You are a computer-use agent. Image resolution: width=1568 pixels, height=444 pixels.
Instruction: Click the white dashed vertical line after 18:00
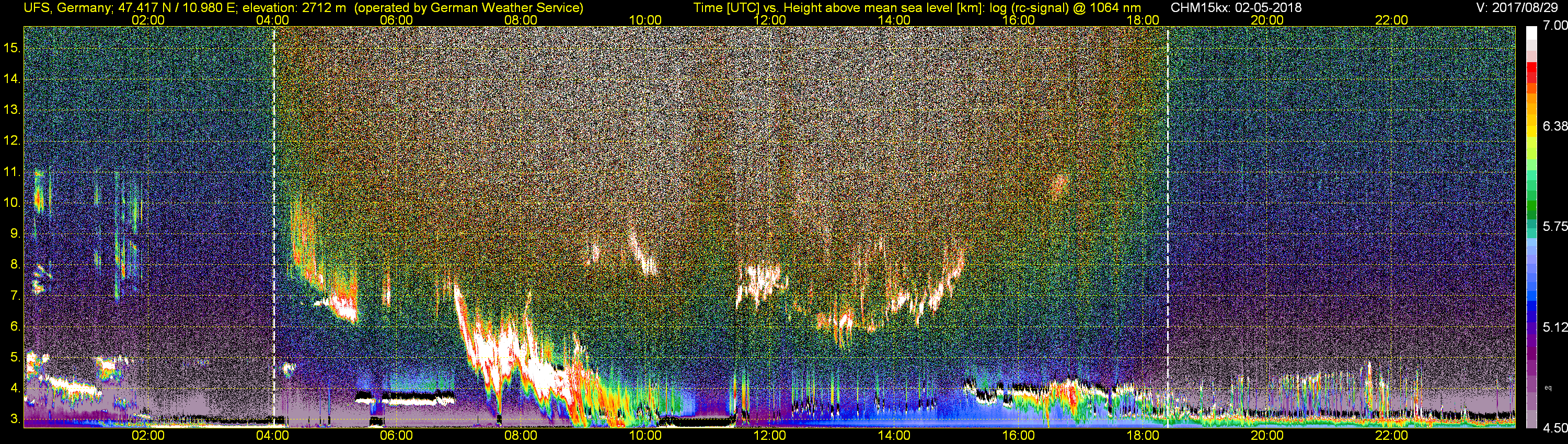pos(1168,226)
